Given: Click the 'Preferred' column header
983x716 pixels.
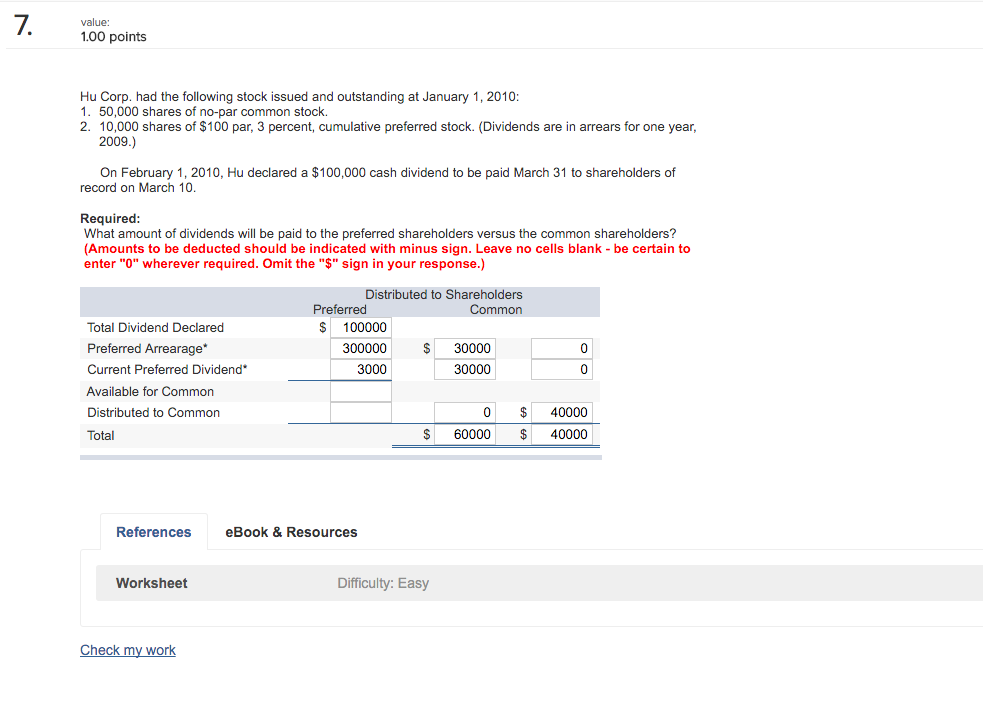Looking at the screenshot, I should click(340, 310).
